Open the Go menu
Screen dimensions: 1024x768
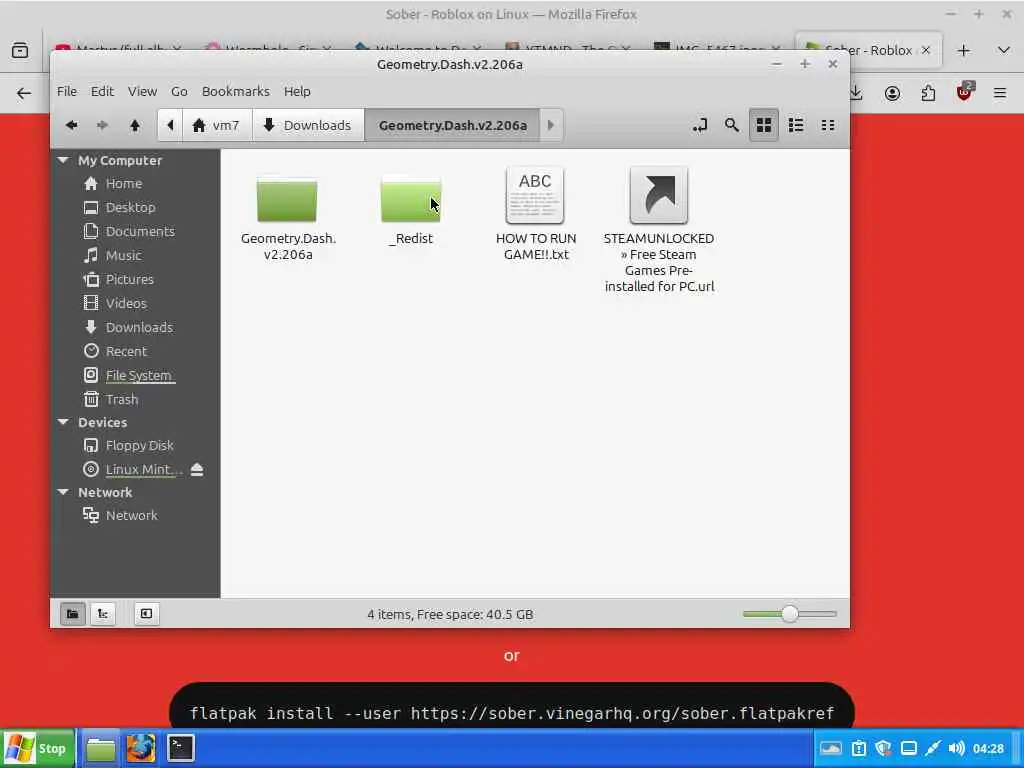coord(179,91)
